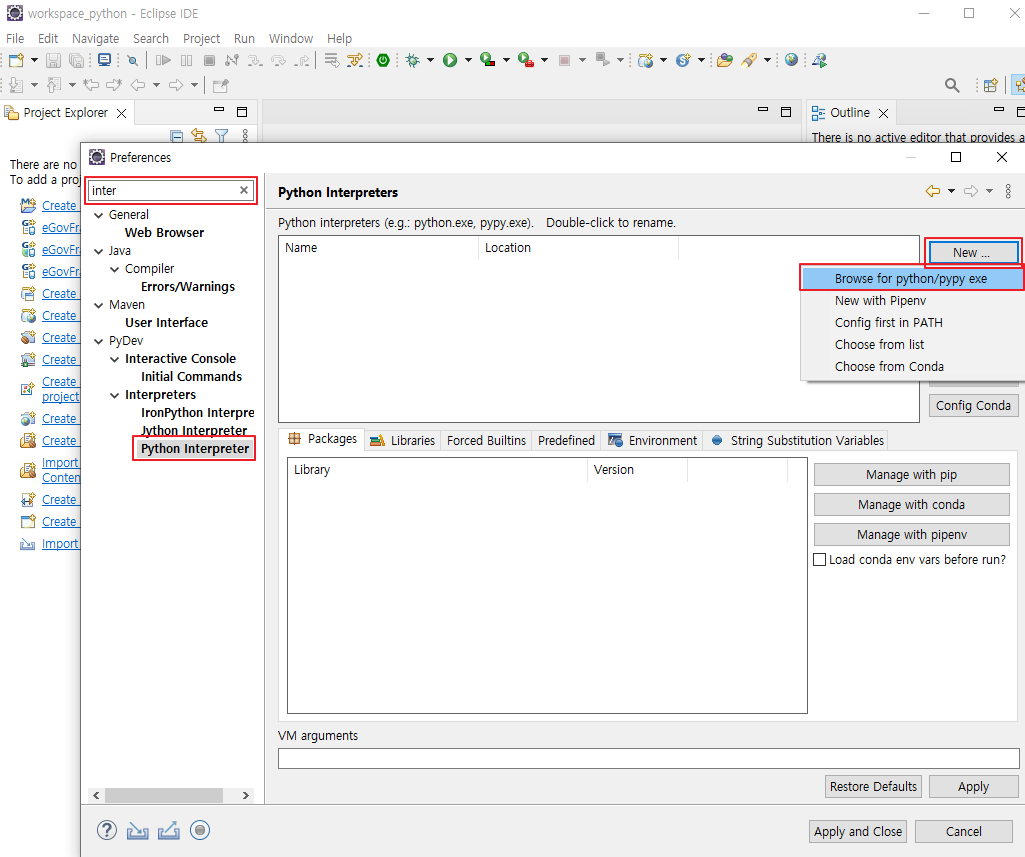
Task: Select New with Pipenv option
Action: pos(880,301)
